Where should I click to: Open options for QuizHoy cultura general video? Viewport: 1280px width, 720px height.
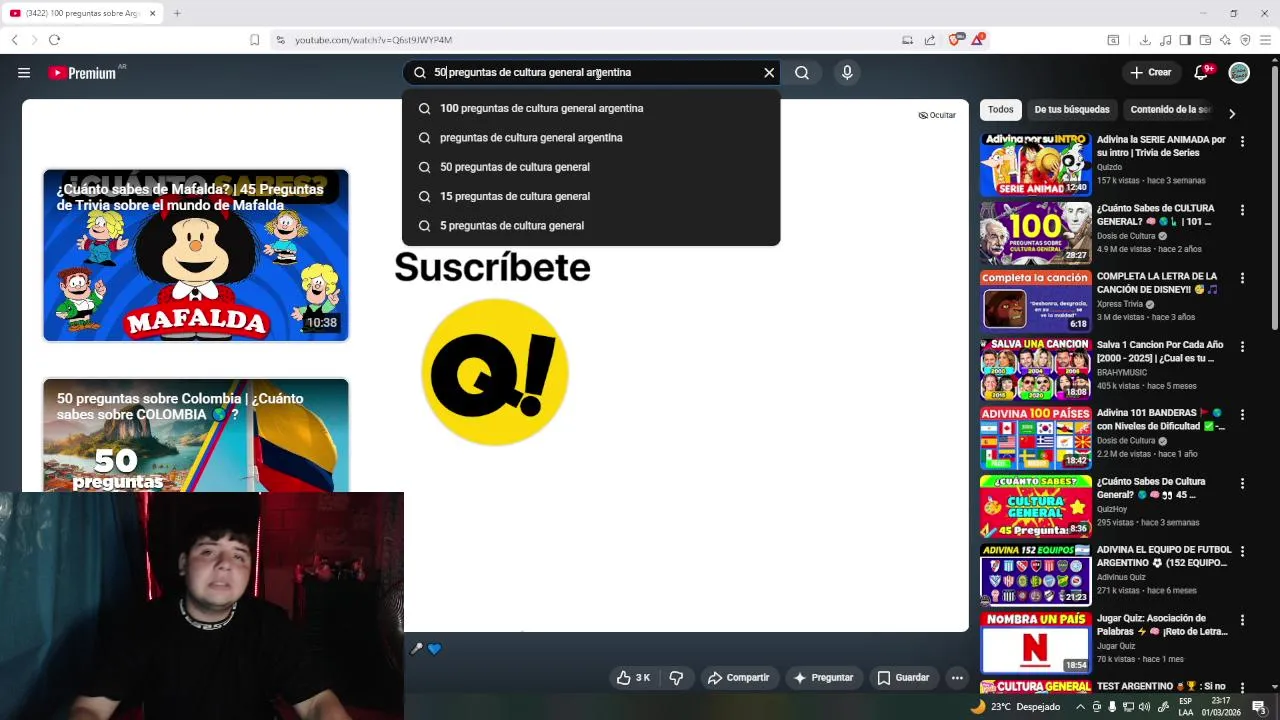click(x=1242, y=483)
